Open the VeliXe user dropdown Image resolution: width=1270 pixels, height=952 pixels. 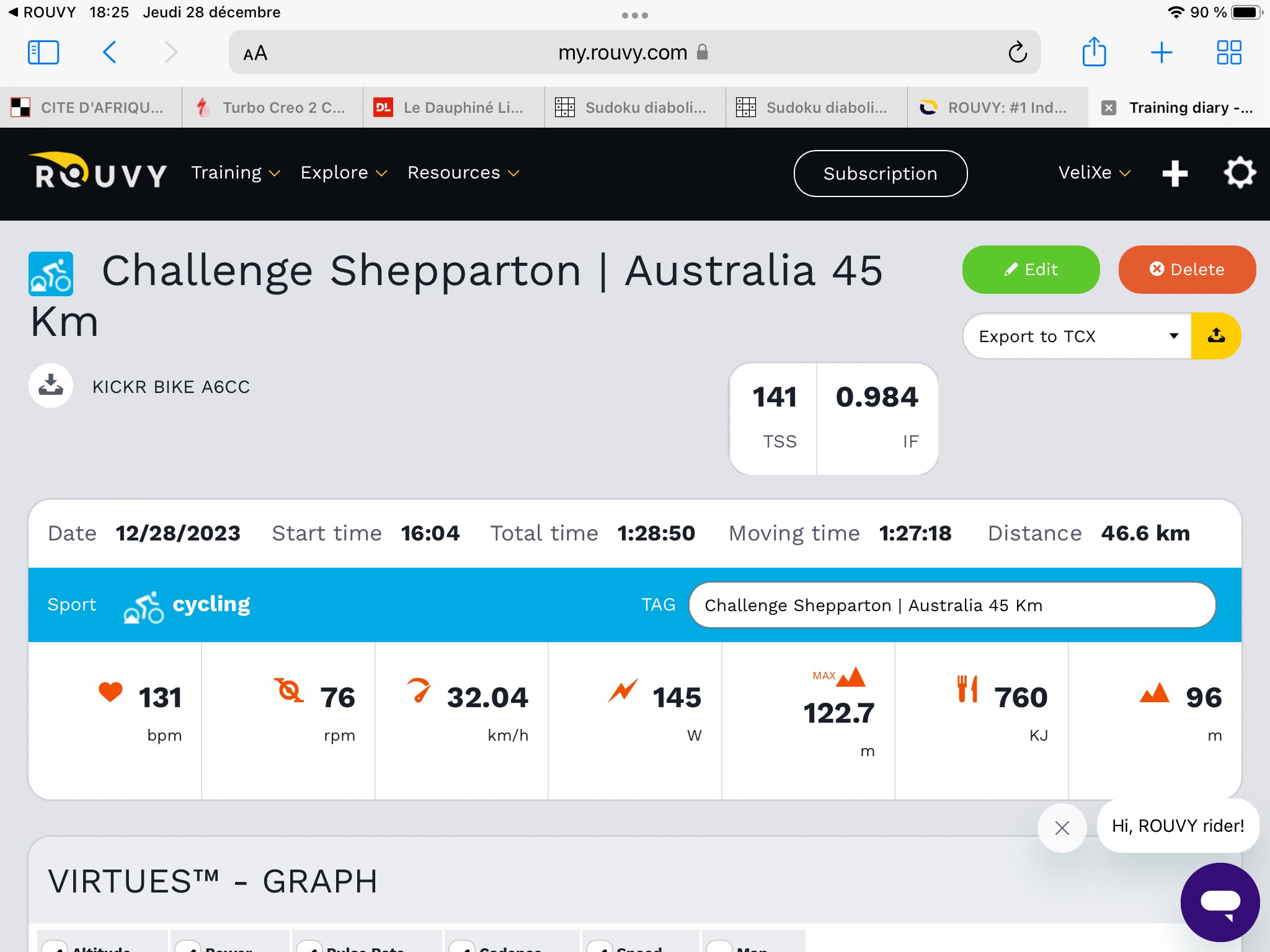pos(1095,173)
